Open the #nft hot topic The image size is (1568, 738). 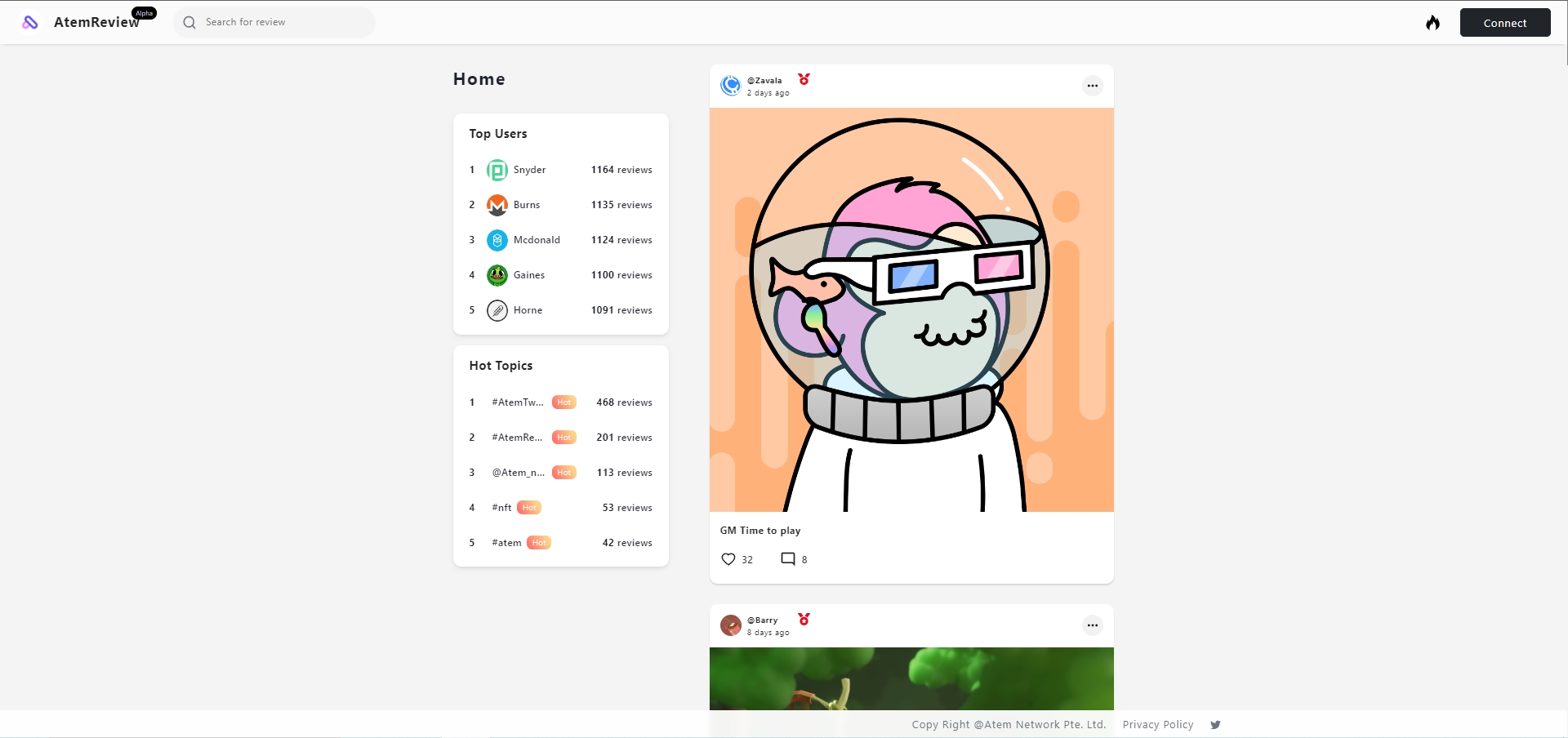pyautogui.click(x=501, y=508)
